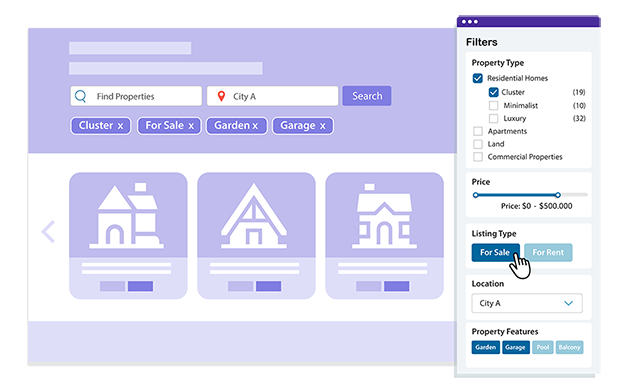
Task: Choose the For Sale listing type
Action: (495, 252)
